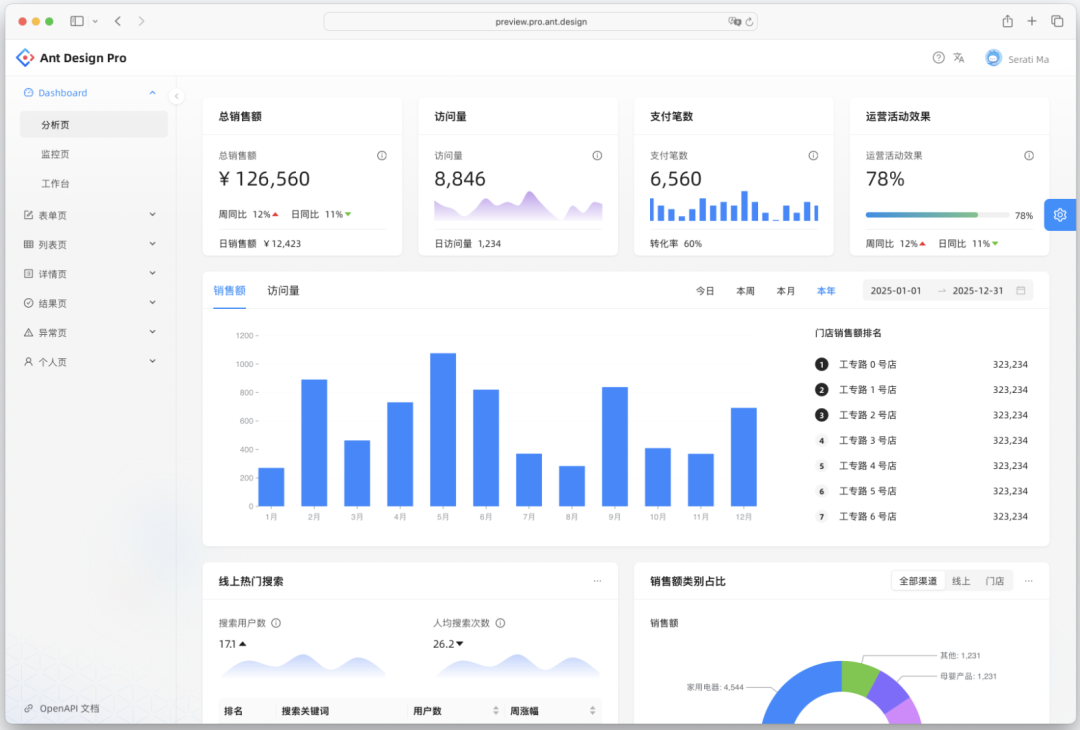Click info icon next to 人均搜索次数
This screenshot has width=1080, height=730.
click(x=501, y=623)
